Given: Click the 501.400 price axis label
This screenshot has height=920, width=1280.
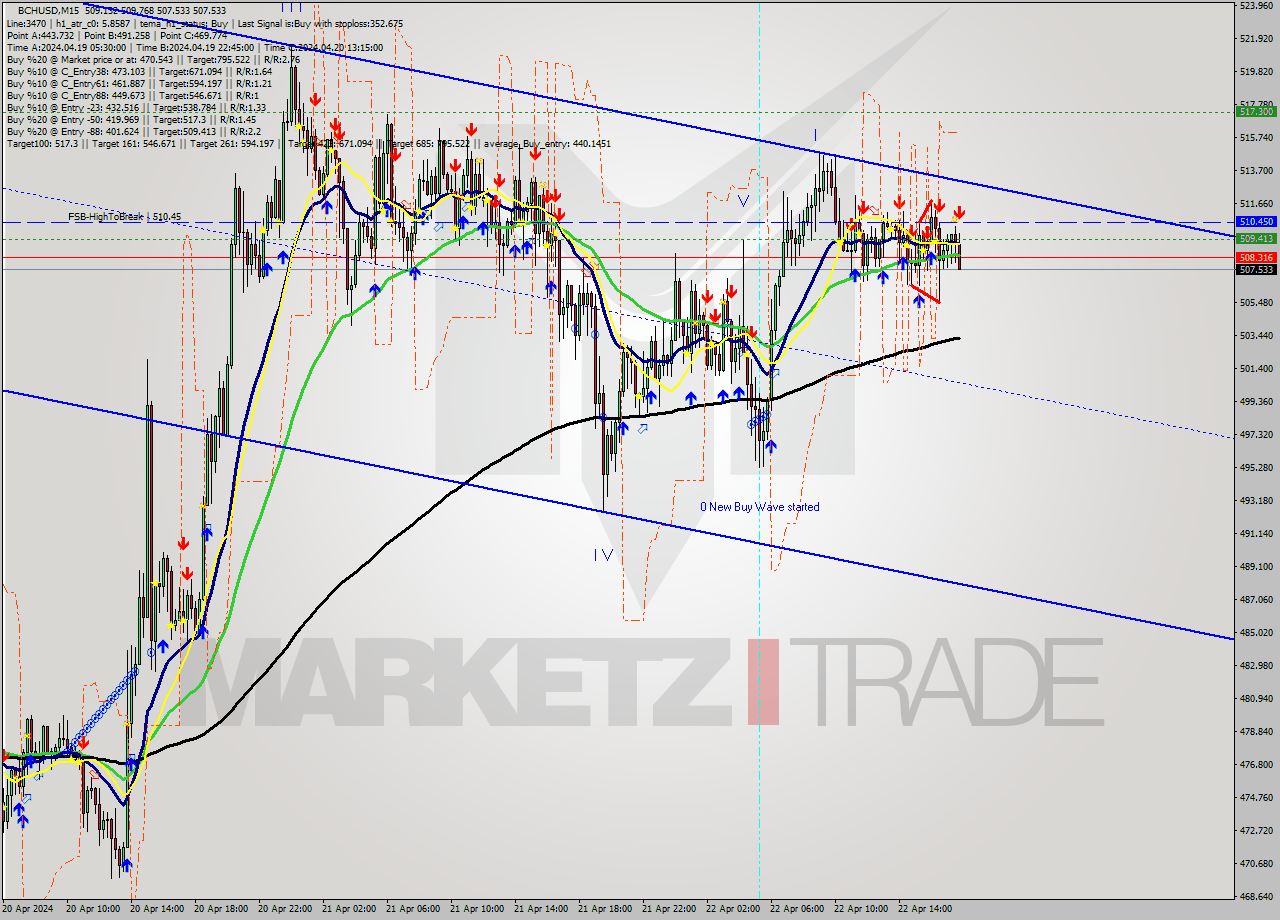Looking at the screenshot, I should point(1255,369).
